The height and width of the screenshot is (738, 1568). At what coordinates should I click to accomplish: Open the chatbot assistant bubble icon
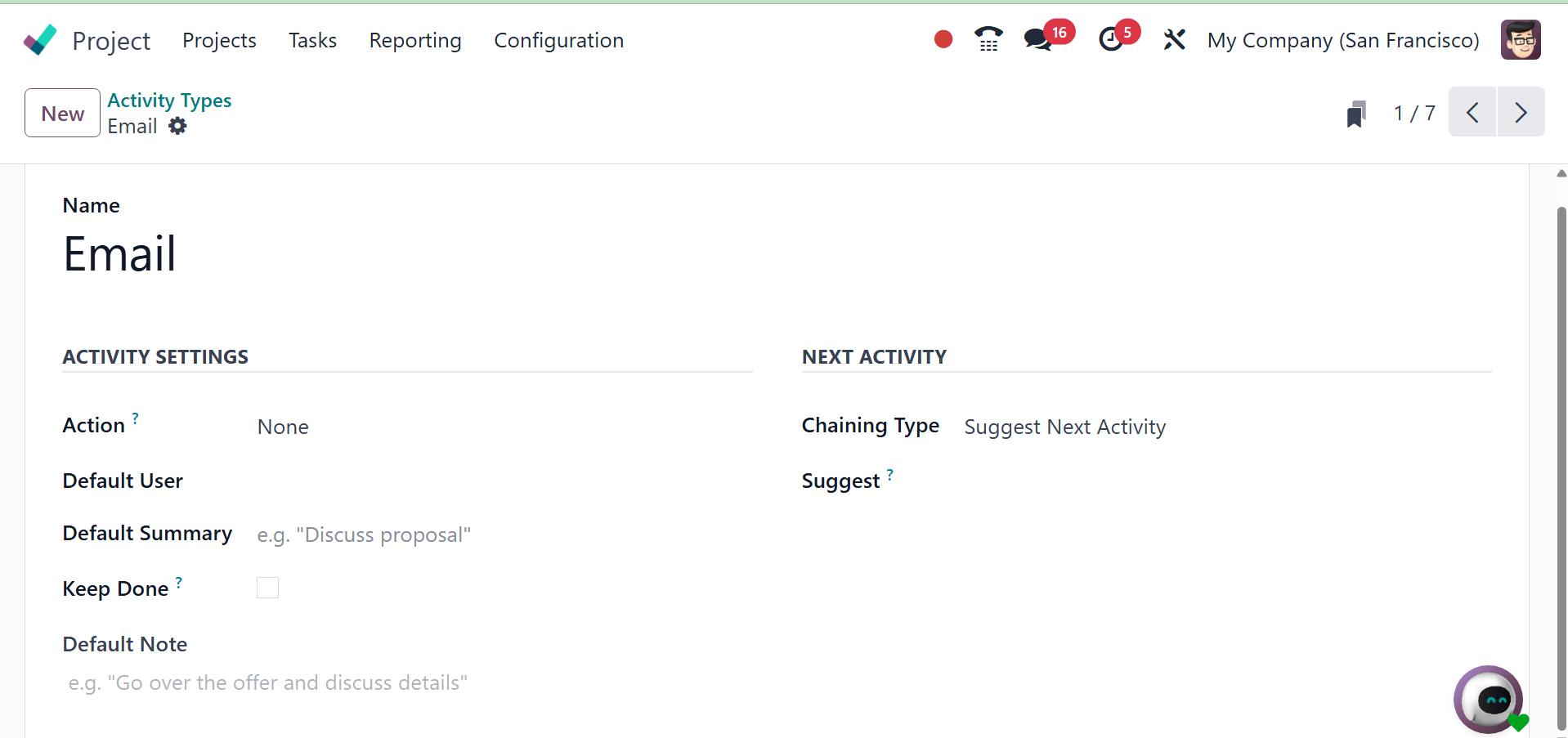coord(1489,700)
